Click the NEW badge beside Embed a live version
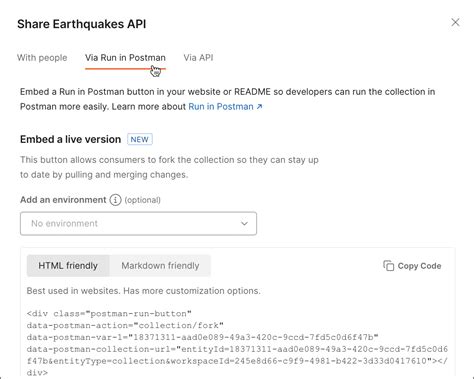 click(x=140, y=139)
